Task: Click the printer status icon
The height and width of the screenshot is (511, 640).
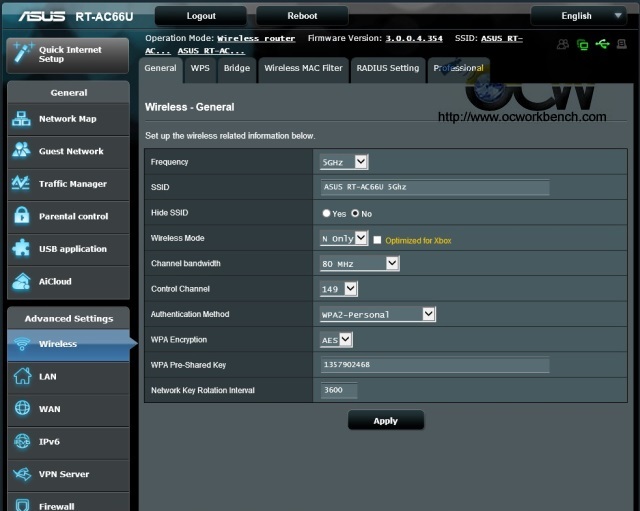Action: 622,44
